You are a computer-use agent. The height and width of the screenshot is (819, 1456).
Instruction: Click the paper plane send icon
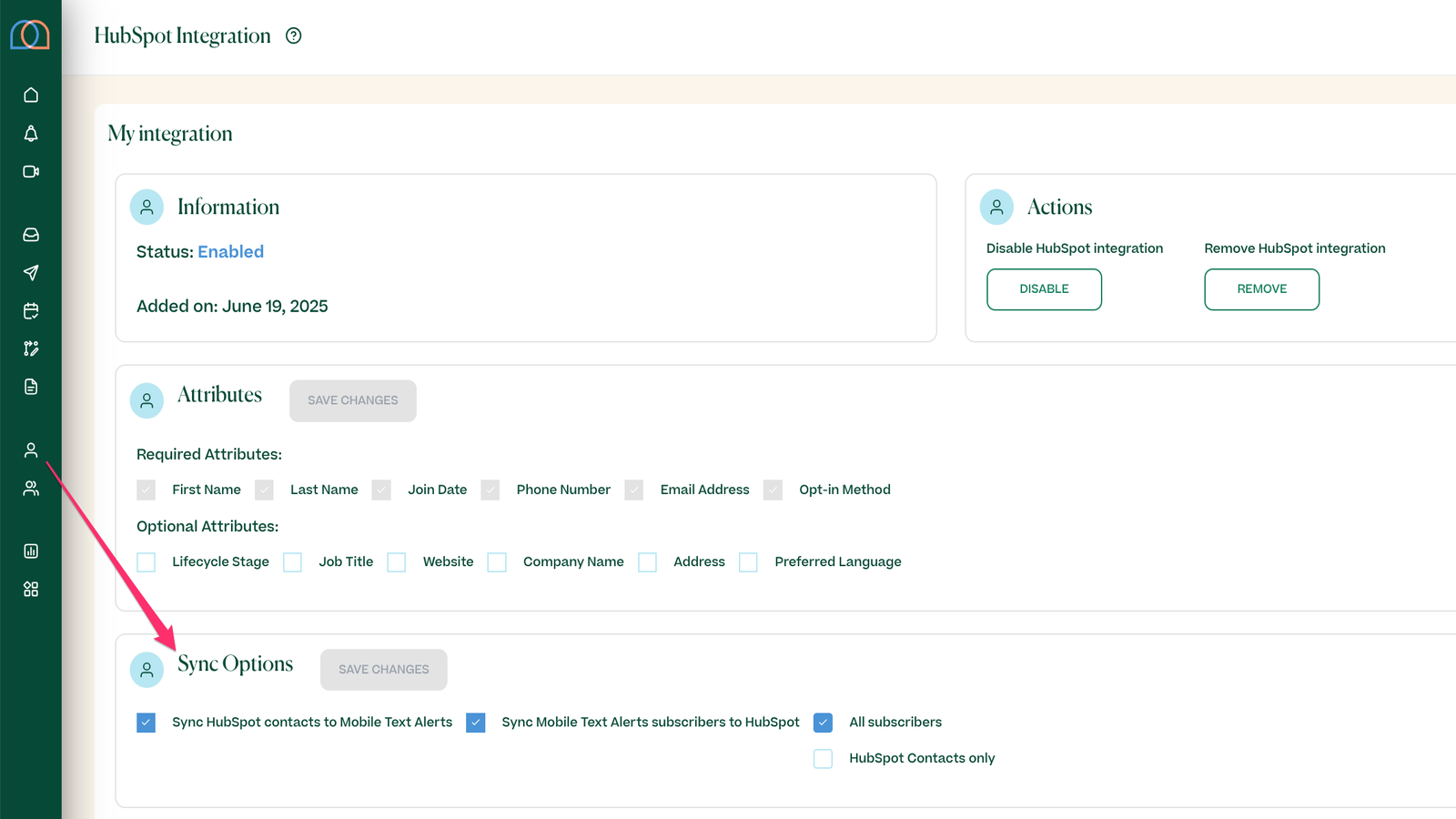coord(31,273)
